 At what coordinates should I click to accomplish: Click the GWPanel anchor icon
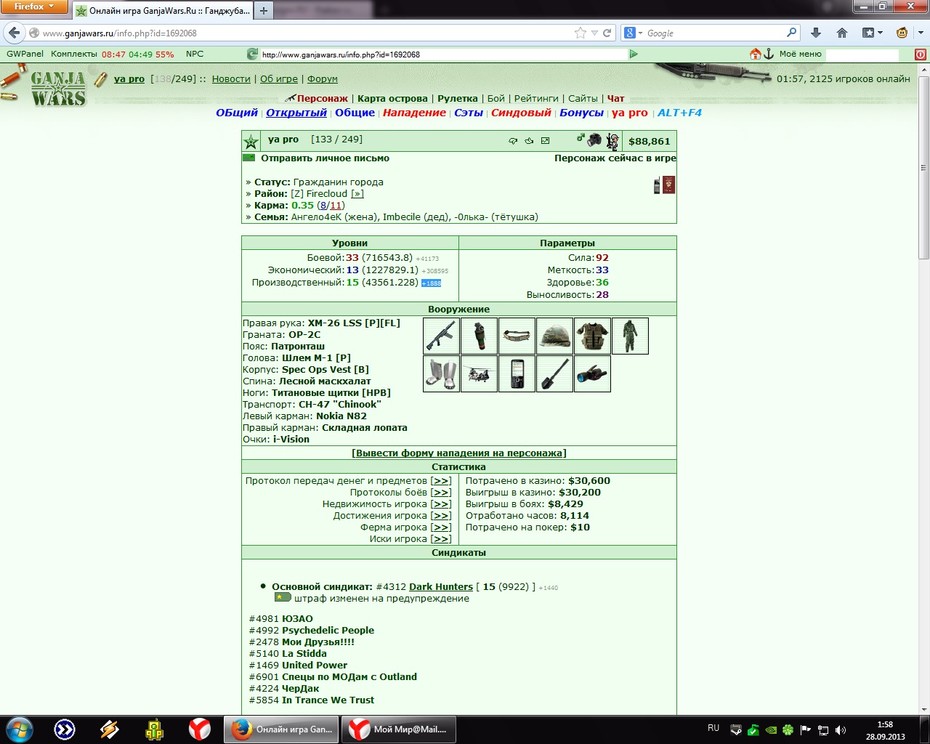coord(769,54)
